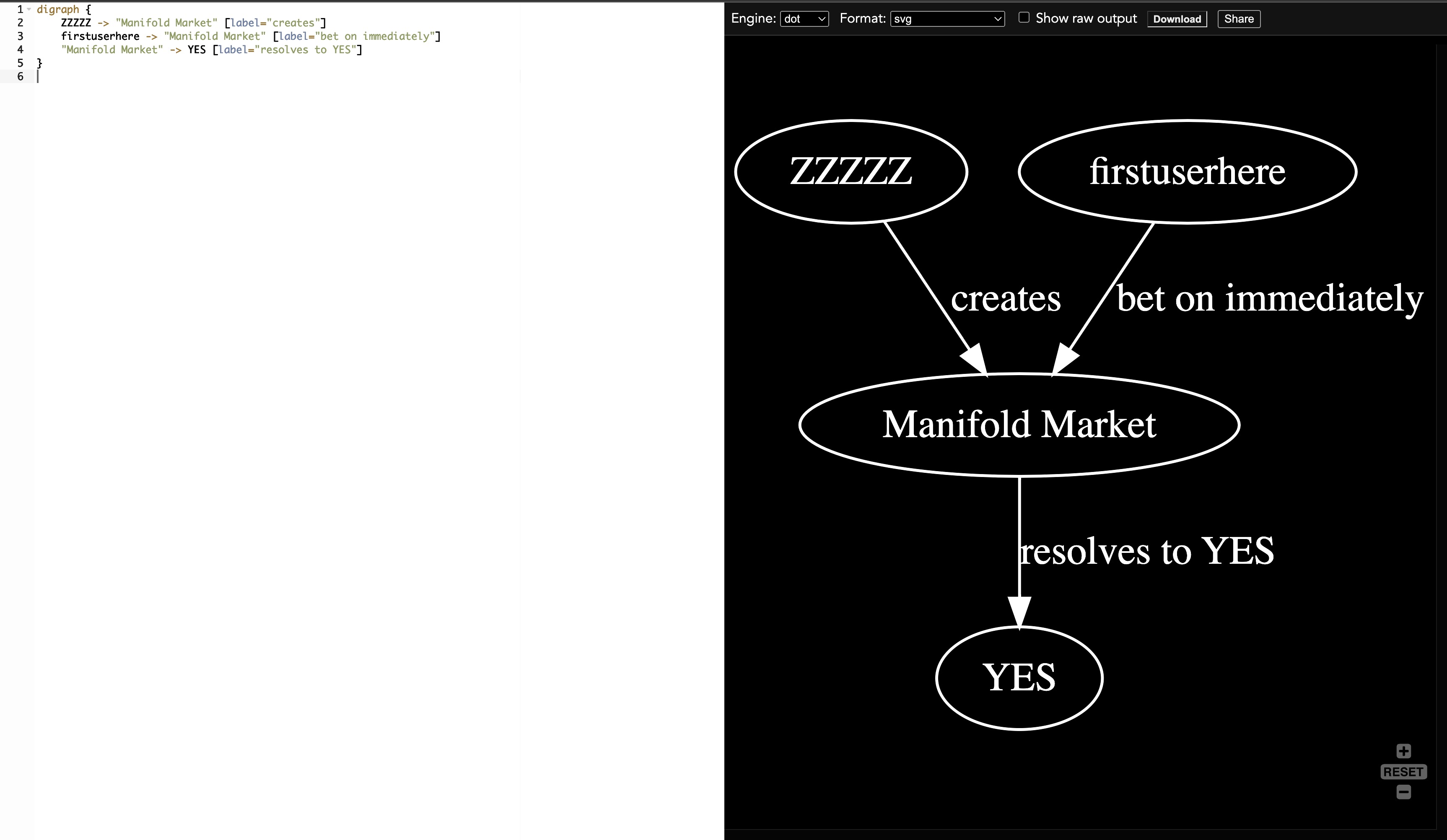Click line number 3 in the gutter

[x=20, y=36]
